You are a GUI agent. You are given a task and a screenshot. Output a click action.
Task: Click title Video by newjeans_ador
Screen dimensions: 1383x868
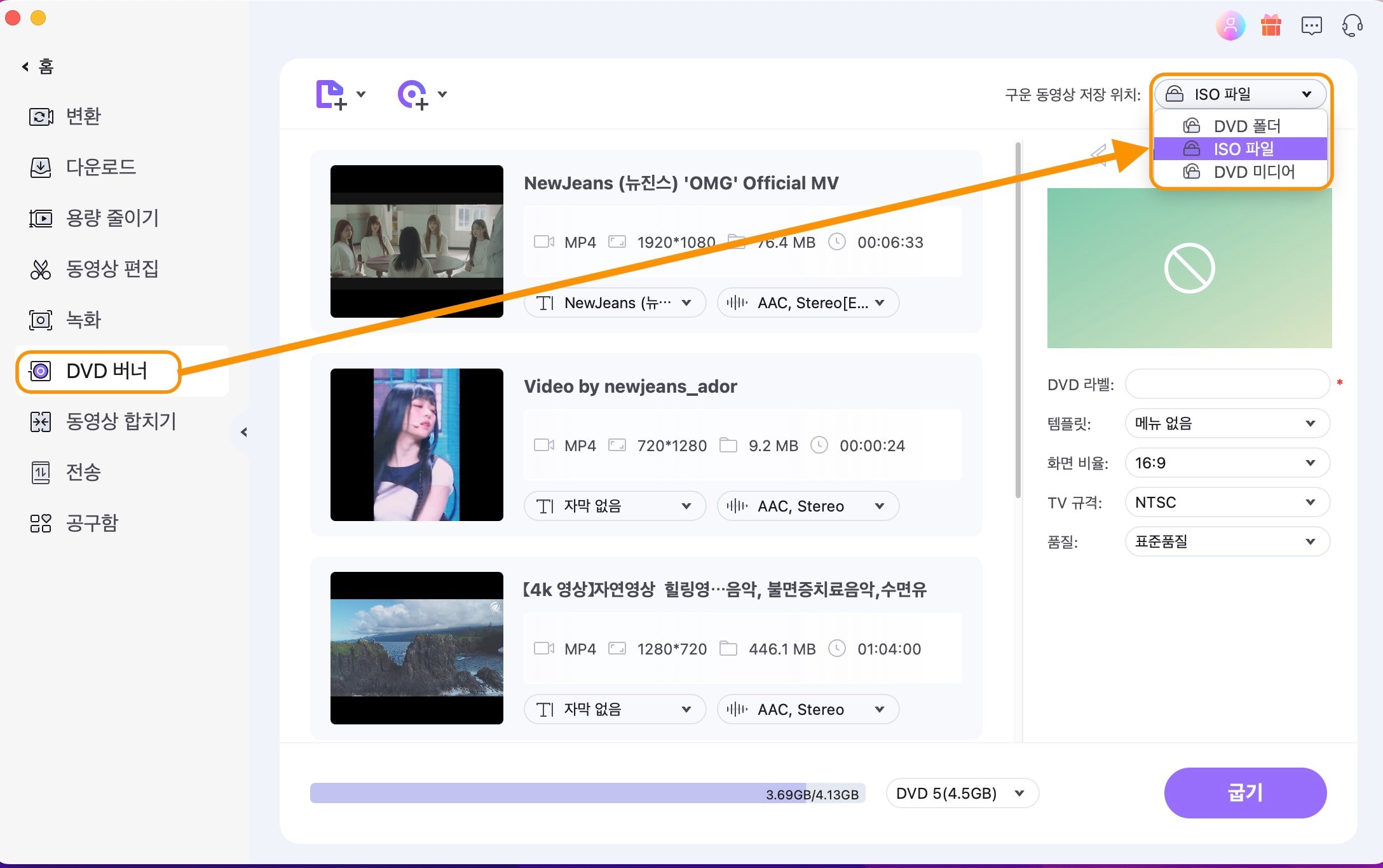pyautogui.click(x=630, y=386)
